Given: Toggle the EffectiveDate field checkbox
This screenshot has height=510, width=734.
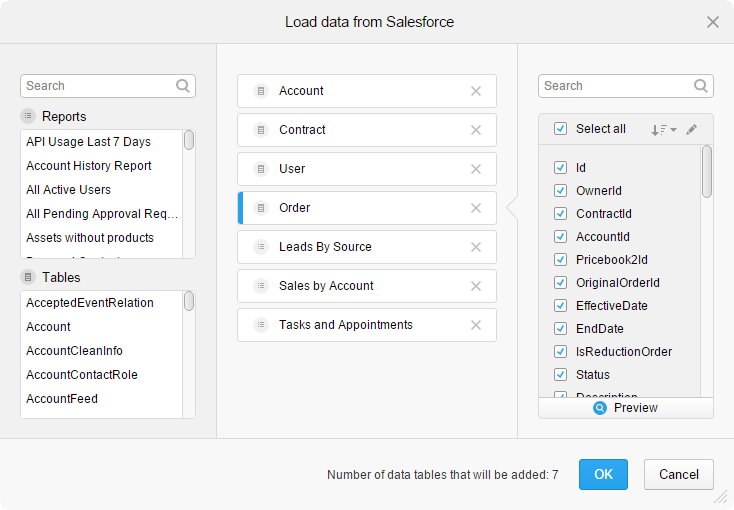Looking at the screenshot, I should (x=560, y=306).
